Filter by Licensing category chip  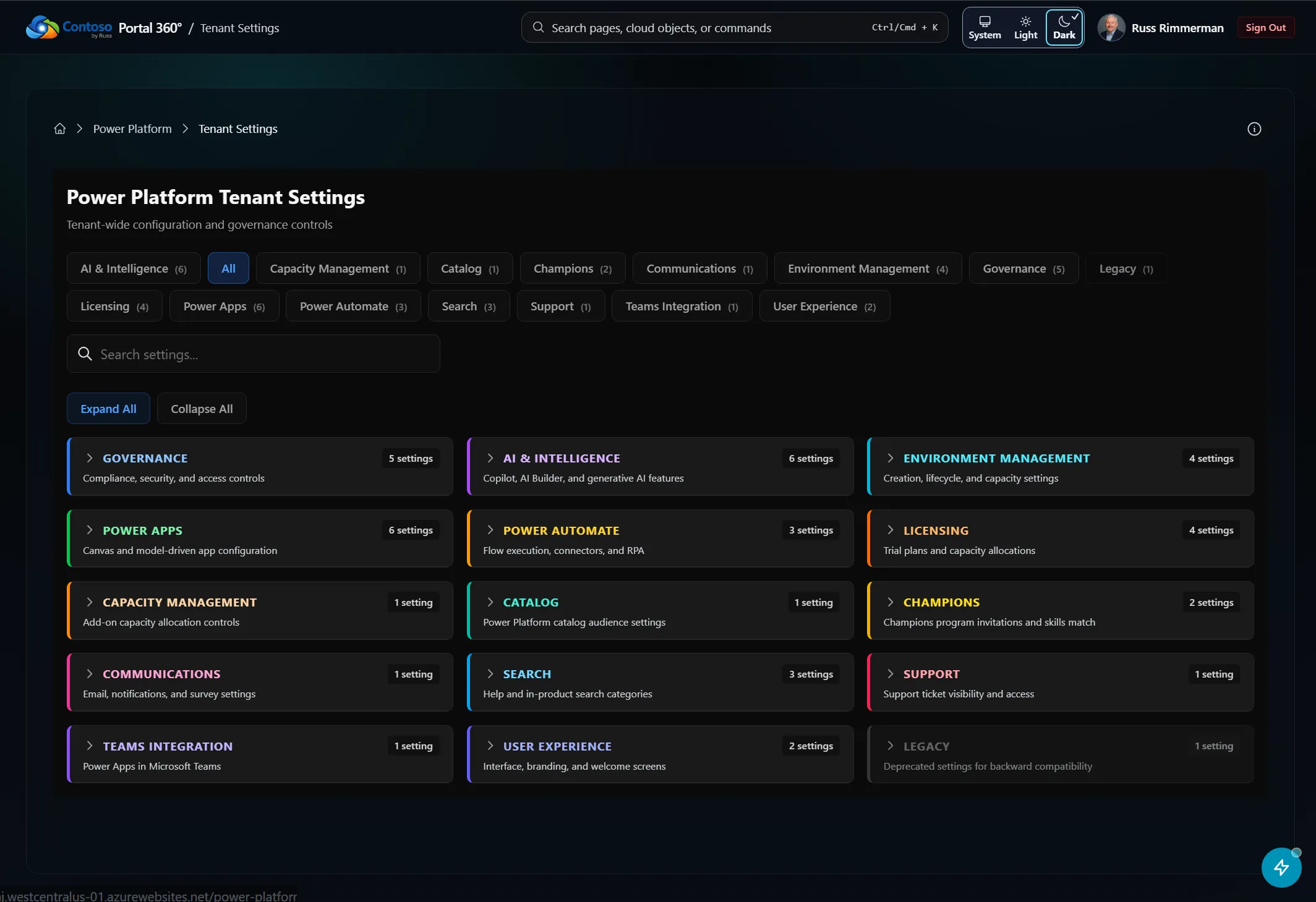pyautogui.click(x=114, y=306)
